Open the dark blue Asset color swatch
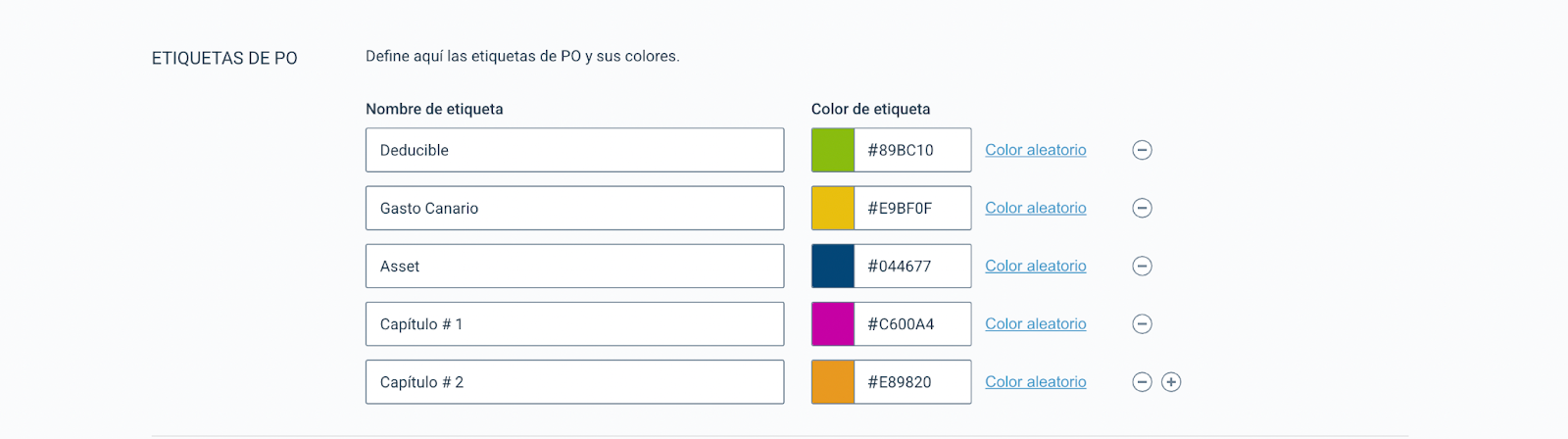This screenshot has height=439, width=1568. point(833,266)
